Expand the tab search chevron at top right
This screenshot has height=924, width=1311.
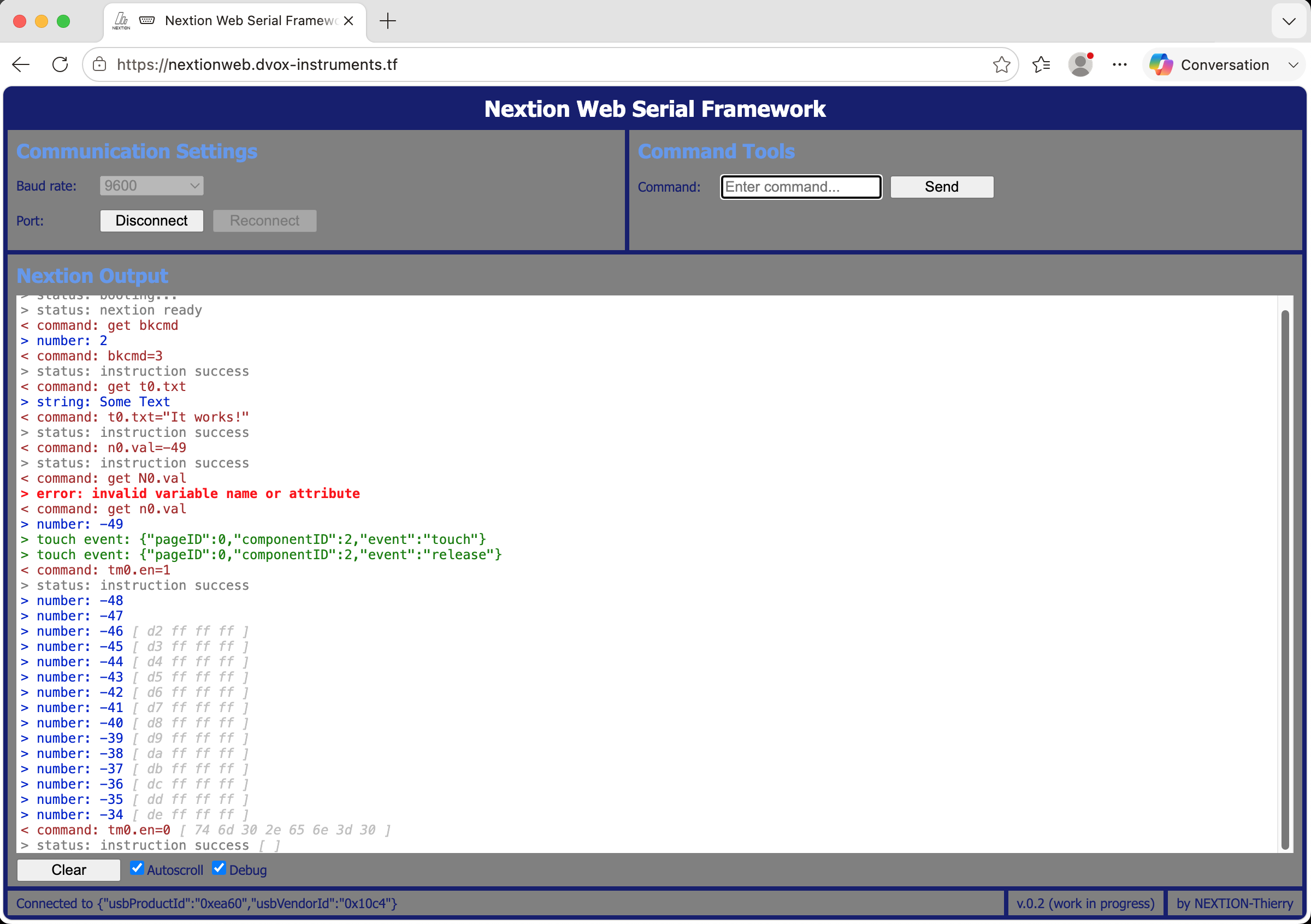pyautogui.click(x=1288, y=21)
